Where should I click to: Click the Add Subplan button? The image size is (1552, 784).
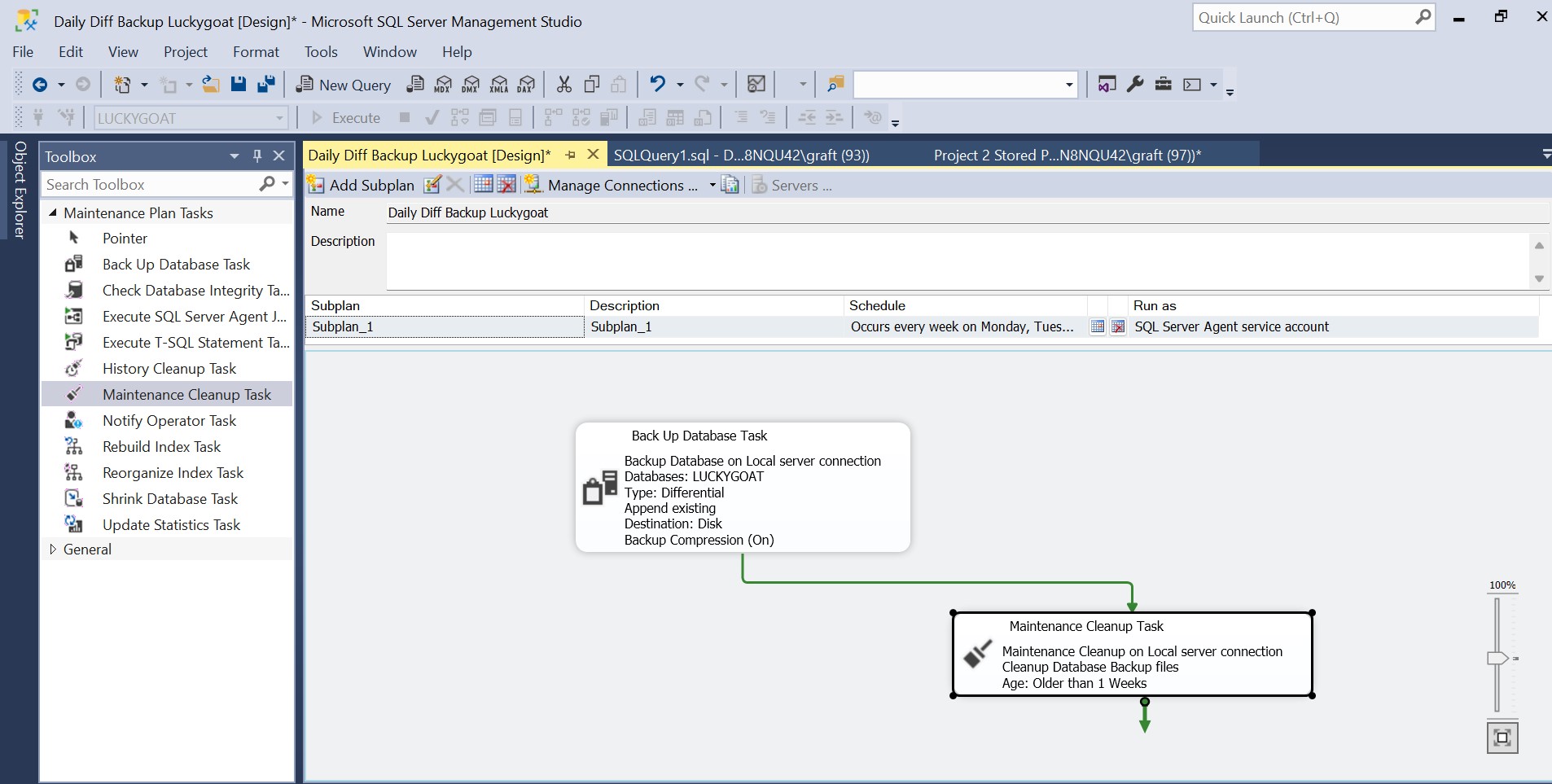click(x=361, y=185)
